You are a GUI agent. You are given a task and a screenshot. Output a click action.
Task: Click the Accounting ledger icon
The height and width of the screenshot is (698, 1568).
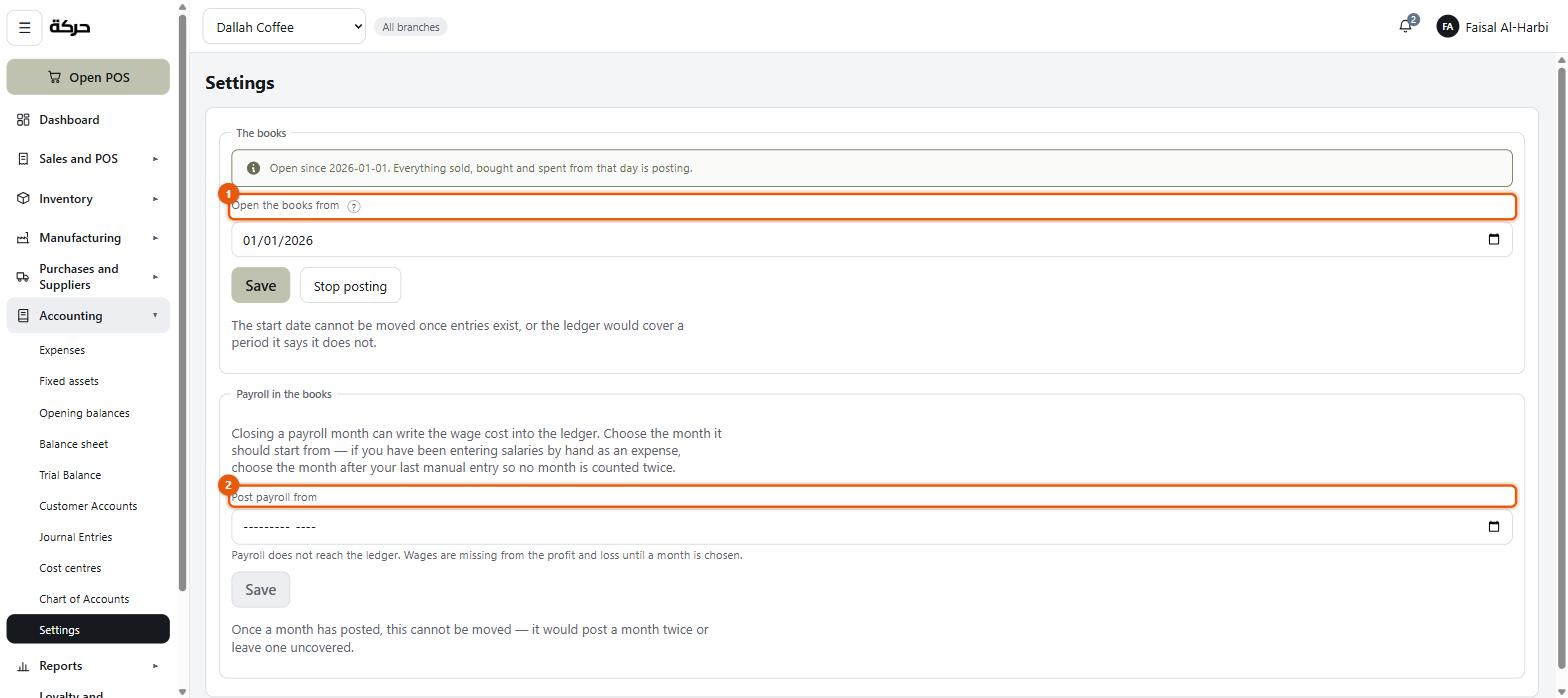(23, 316)
